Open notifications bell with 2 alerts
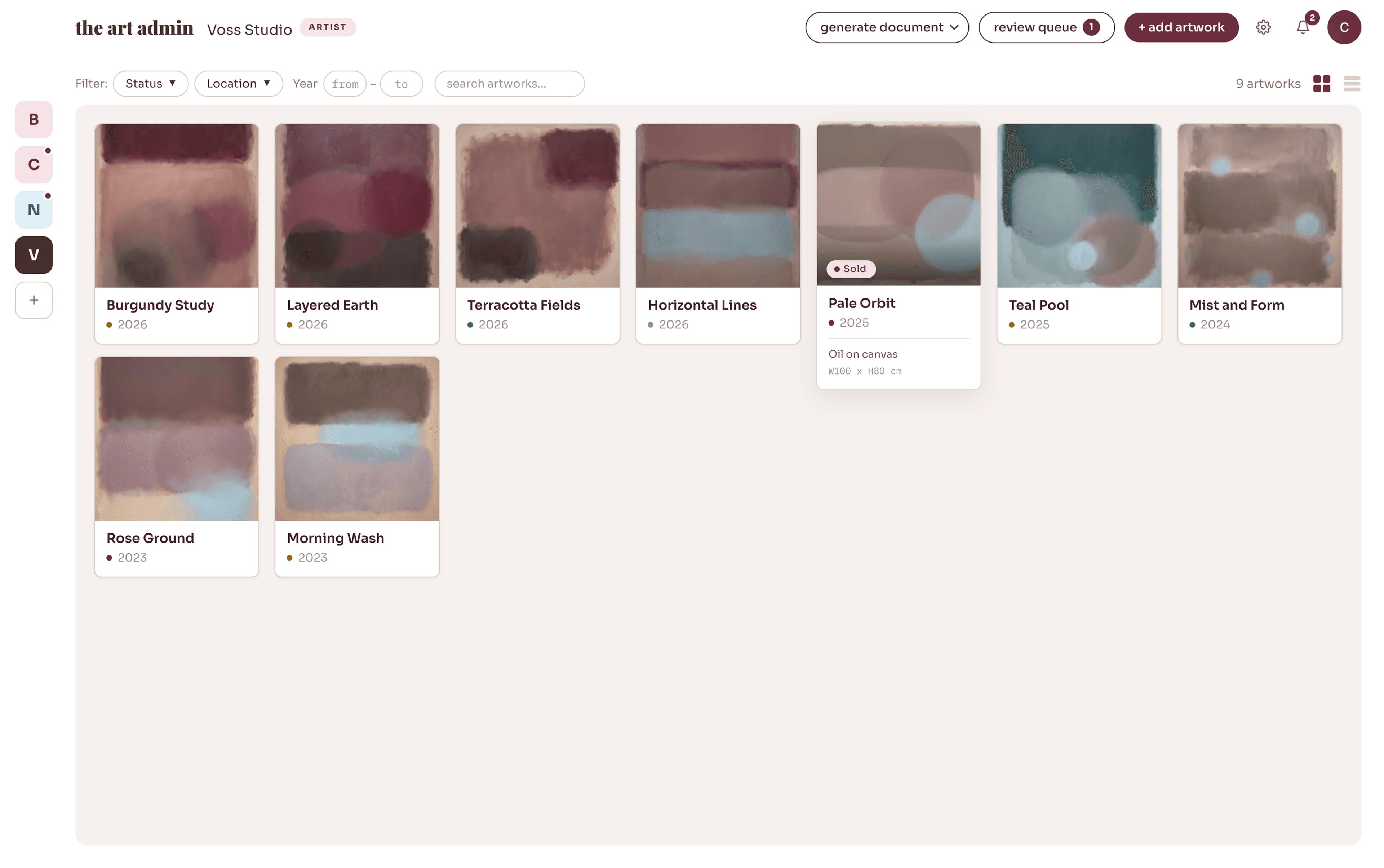1384x868 pixels. pos(1303,27)
